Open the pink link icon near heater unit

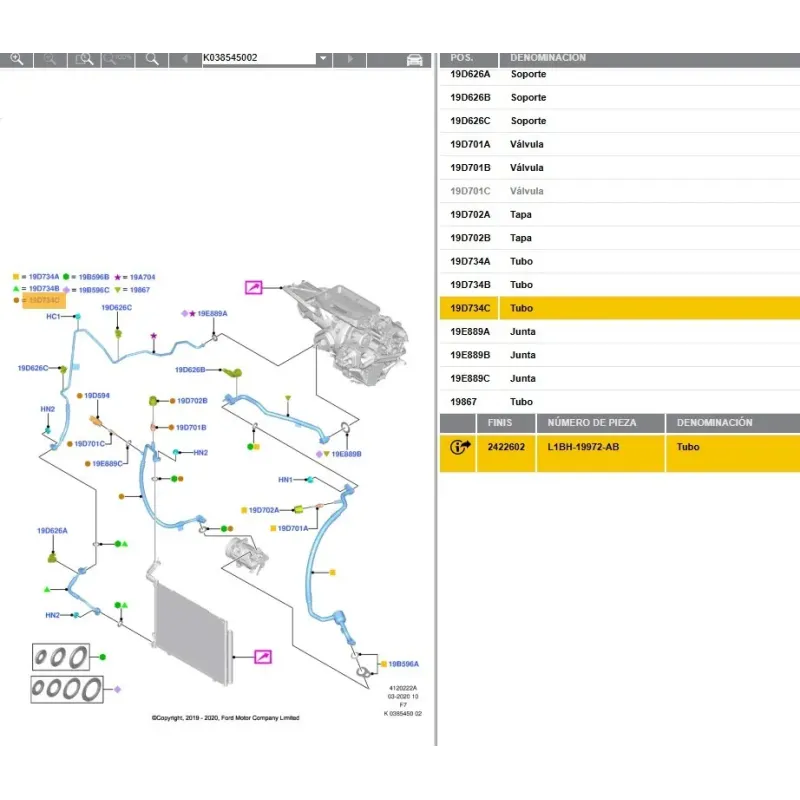(x=253, y=288)
